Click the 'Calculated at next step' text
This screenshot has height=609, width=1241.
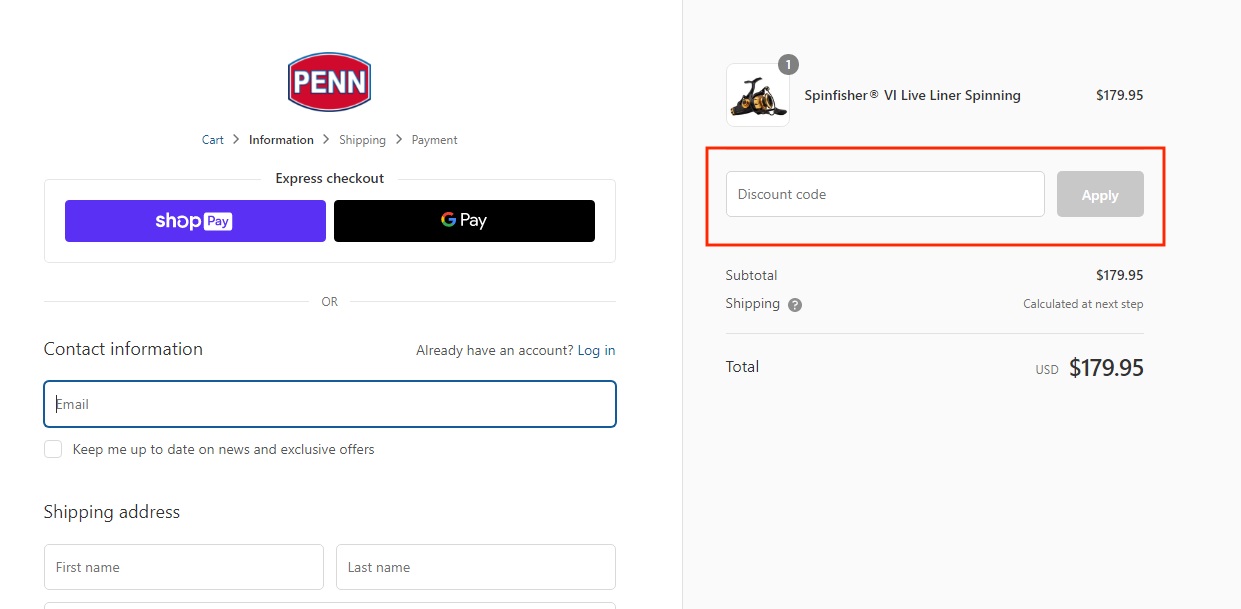click(1083, 304)
